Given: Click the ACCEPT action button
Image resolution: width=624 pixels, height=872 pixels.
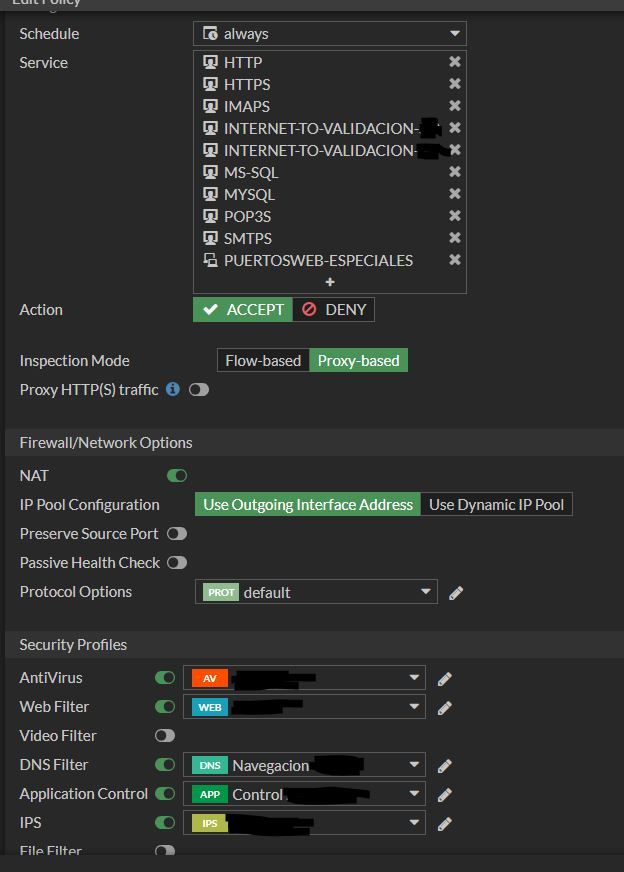Looking at the screenshot, I should 243,310.
